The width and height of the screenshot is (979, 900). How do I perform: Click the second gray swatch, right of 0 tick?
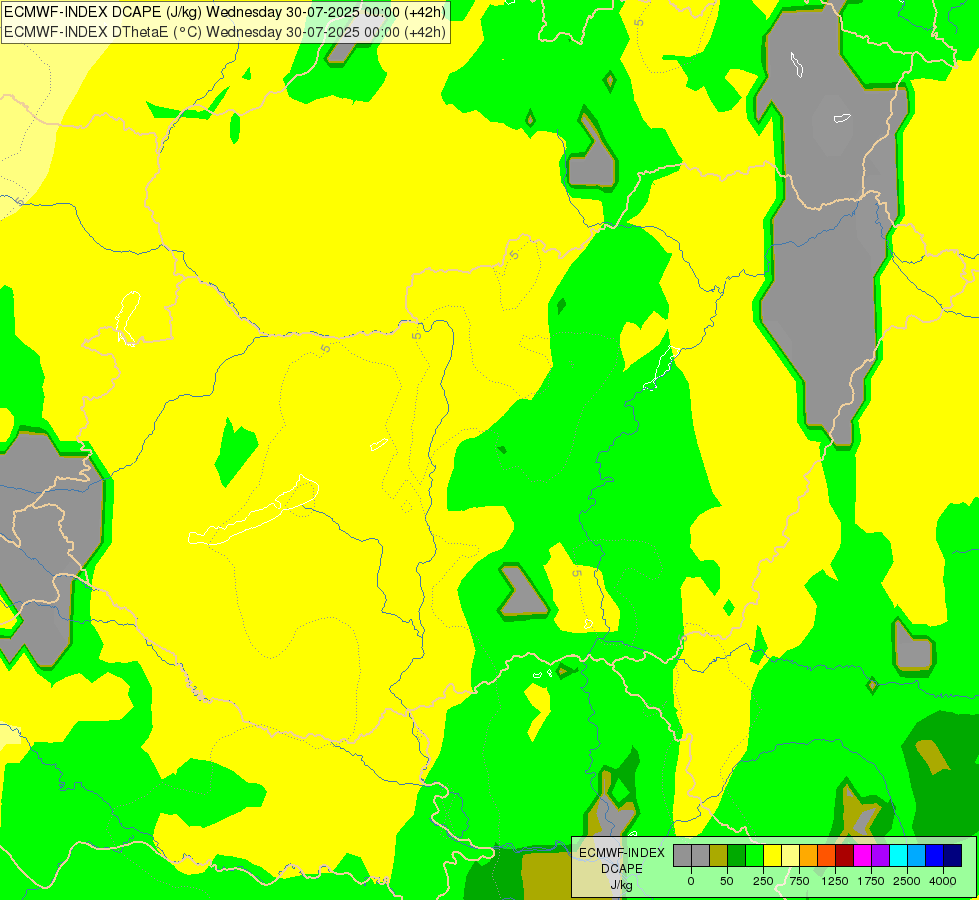pyautogui.click(x=700, y=856)
